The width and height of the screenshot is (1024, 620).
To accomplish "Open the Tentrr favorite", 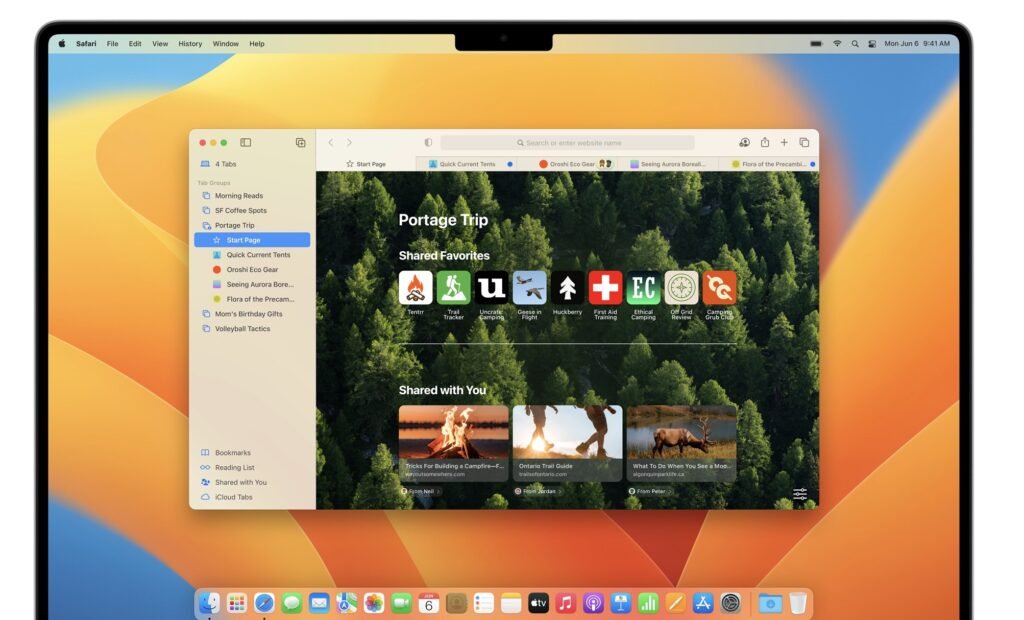I will (x=415, y=287).
